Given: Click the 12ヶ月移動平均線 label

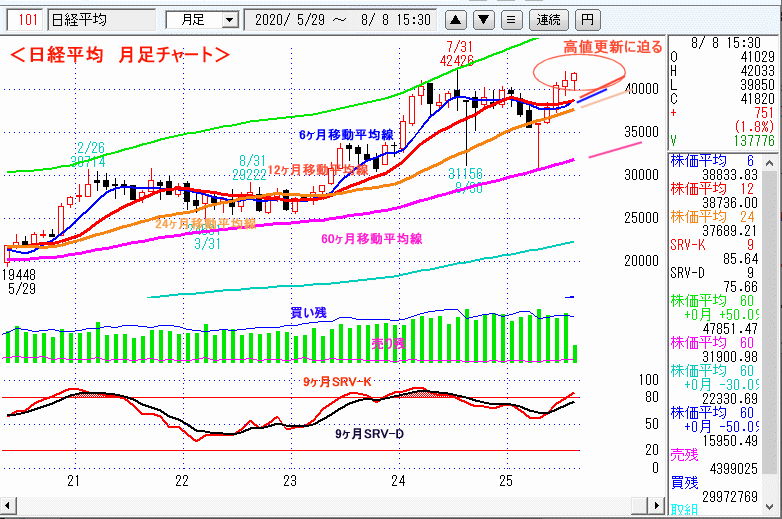Looking at the screenshot, I should [318, 170].
